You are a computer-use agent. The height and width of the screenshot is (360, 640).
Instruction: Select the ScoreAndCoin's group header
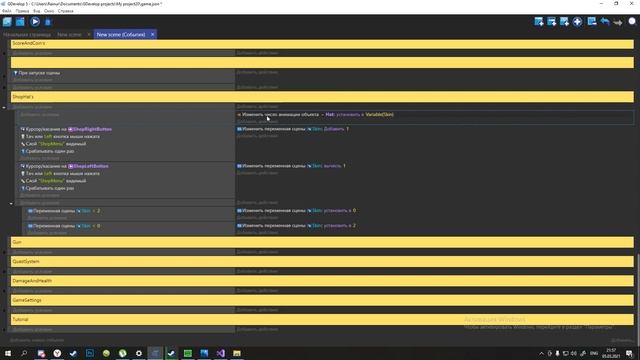coord(322,44)
